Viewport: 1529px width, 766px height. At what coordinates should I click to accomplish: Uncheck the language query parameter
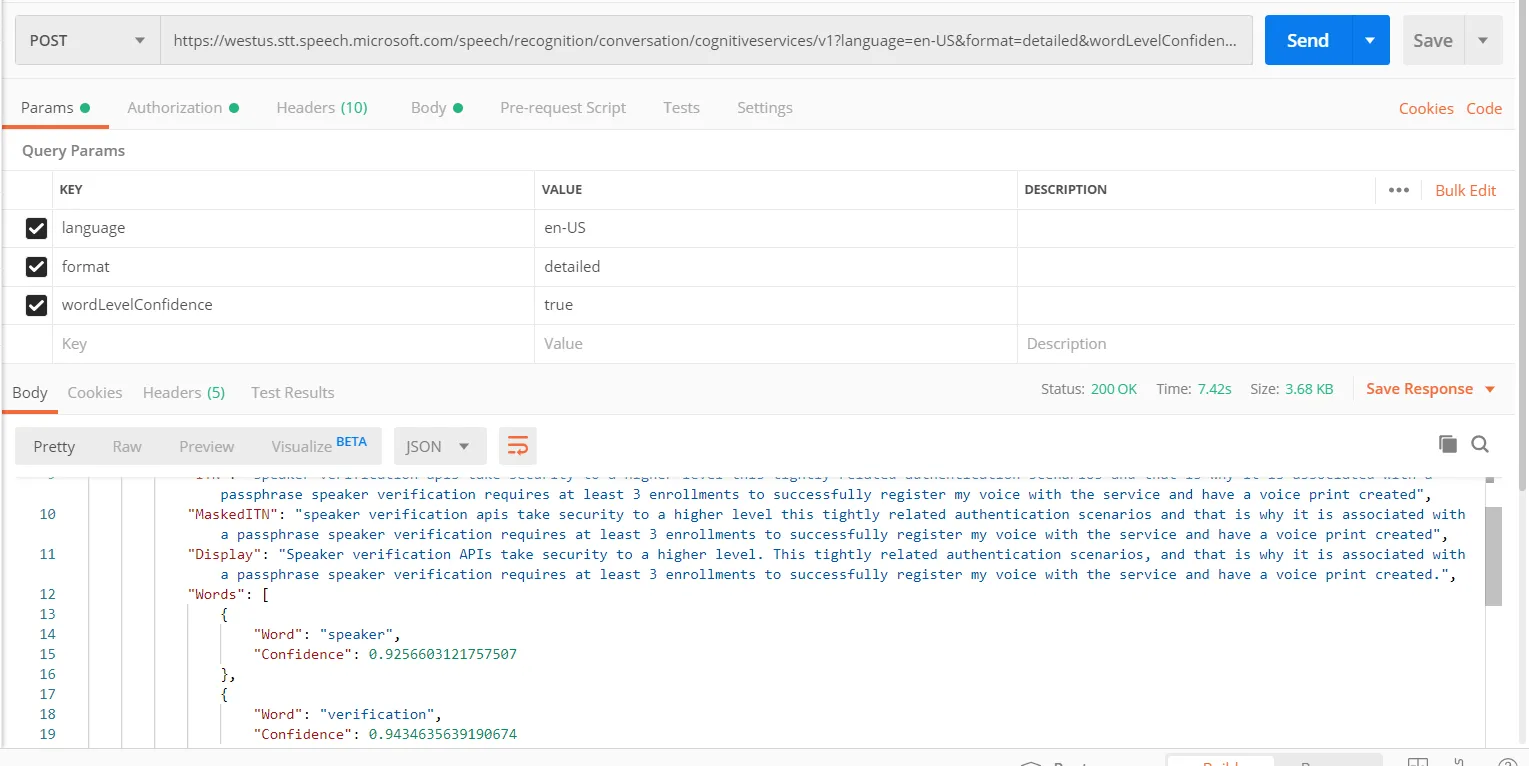(x=36, y=228)
